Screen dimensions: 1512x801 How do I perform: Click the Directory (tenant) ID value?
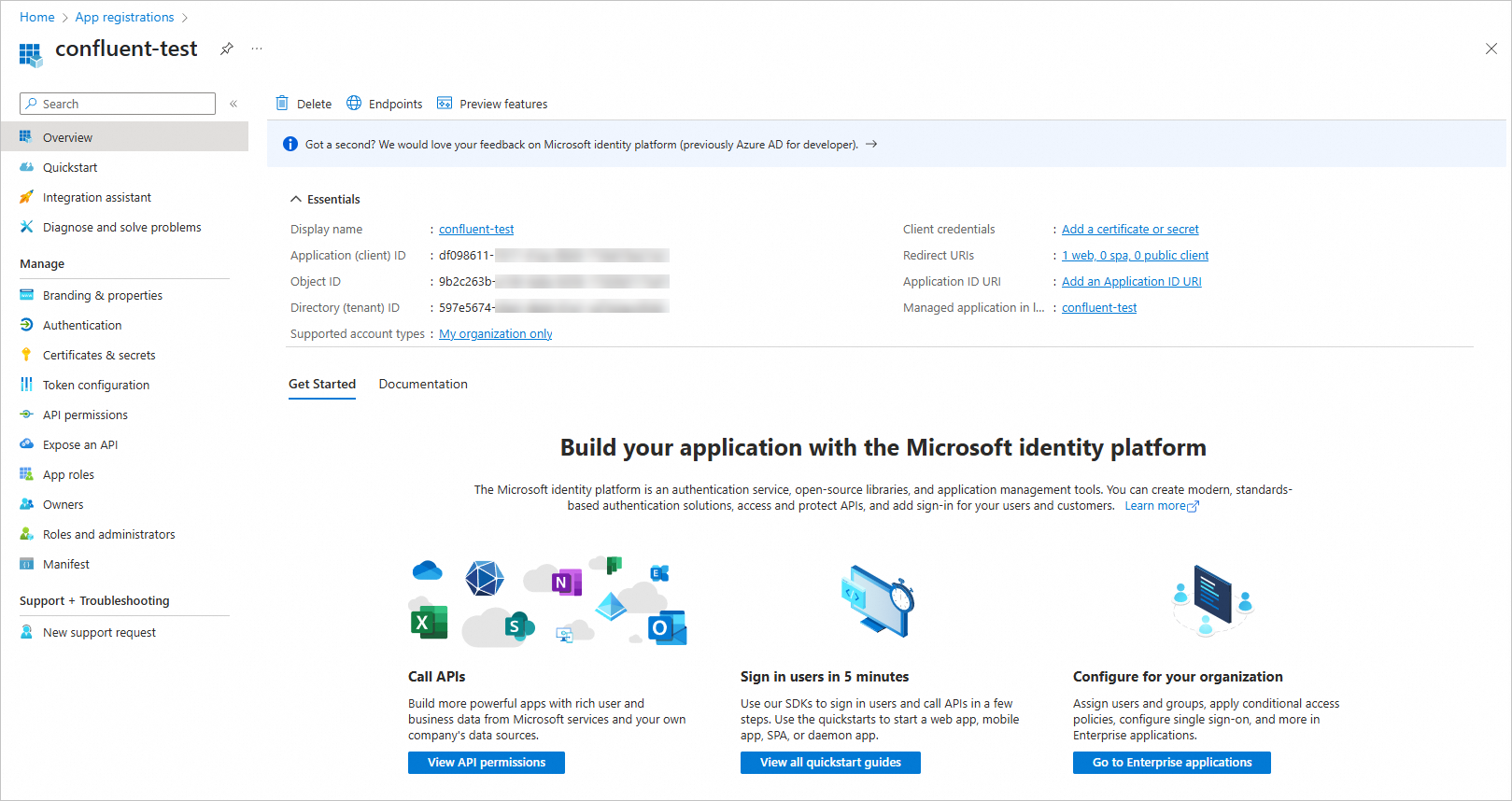554,308
